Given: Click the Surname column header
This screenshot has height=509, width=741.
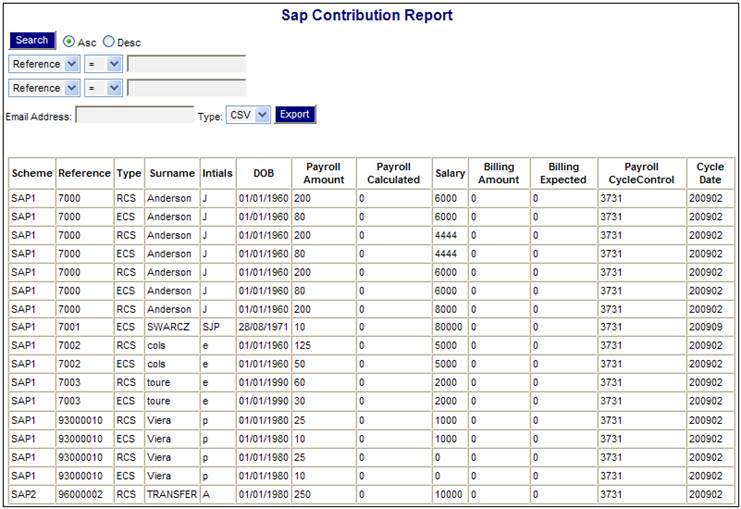Looking at the screenshot, I should (172, 173).
